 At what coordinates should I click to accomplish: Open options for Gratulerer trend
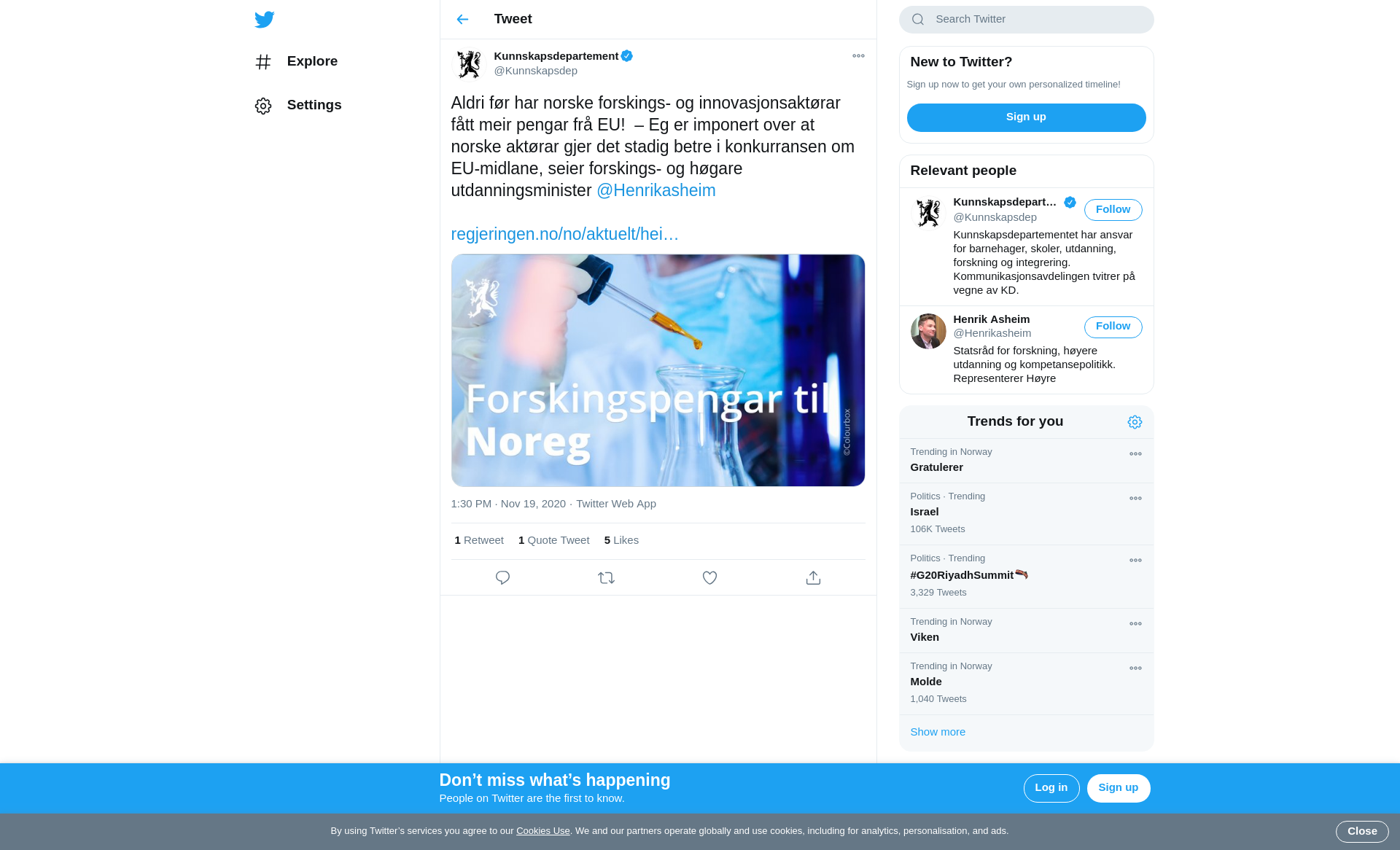(x=1135, y=454)
